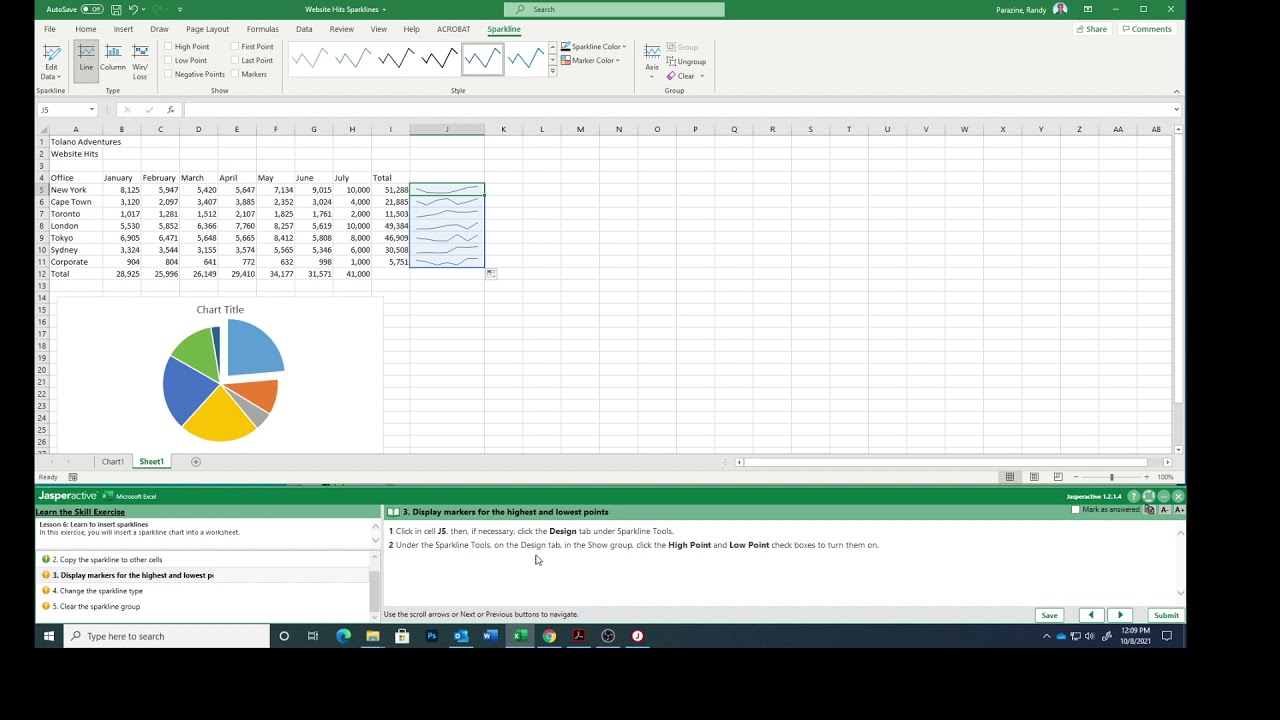Enable the Markers checkbox

tap(235, 74)
